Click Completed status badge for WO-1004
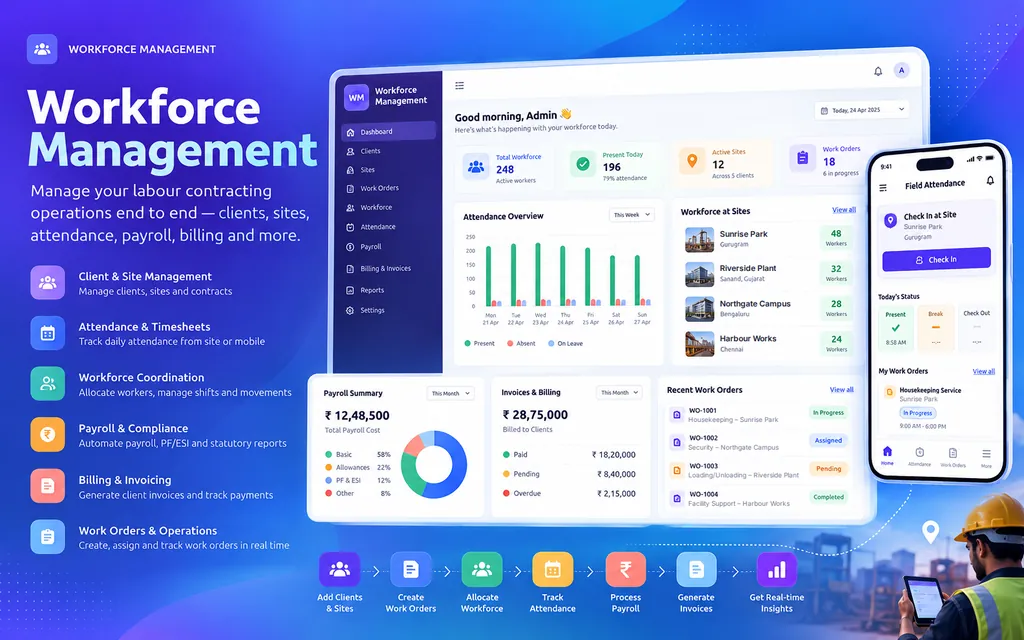The width and height of the screenshot is (1024, 640). pyautogui.click(x=828, y=497)
